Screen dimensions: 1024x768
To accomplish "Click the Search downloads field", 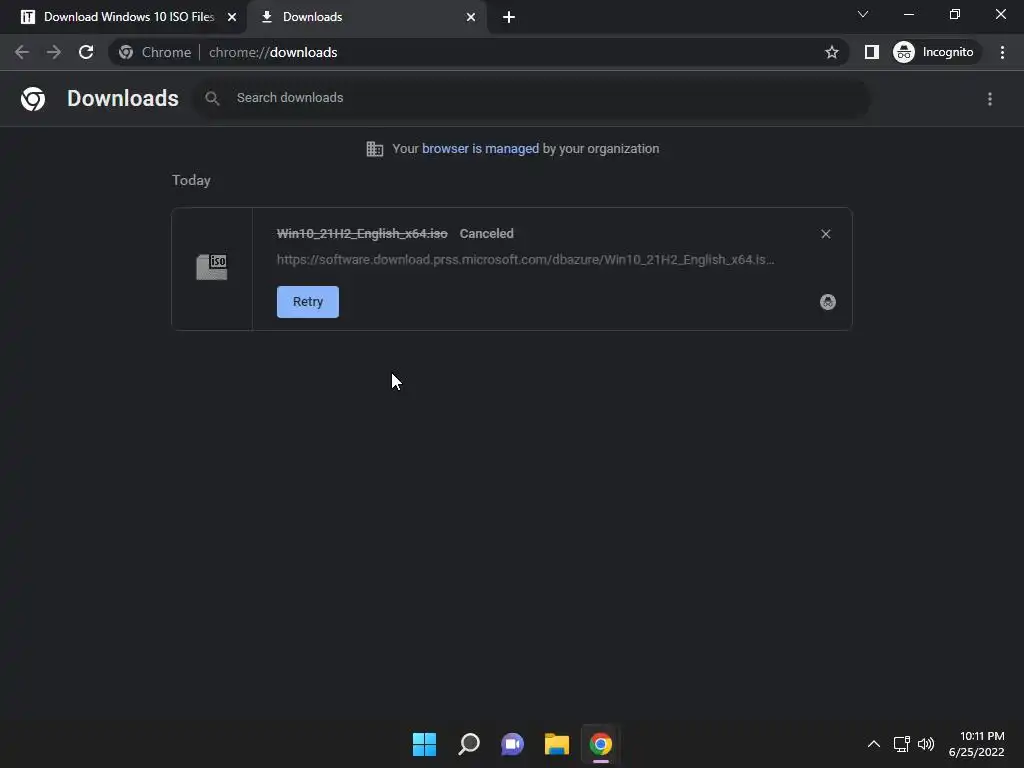I will 531,98.
